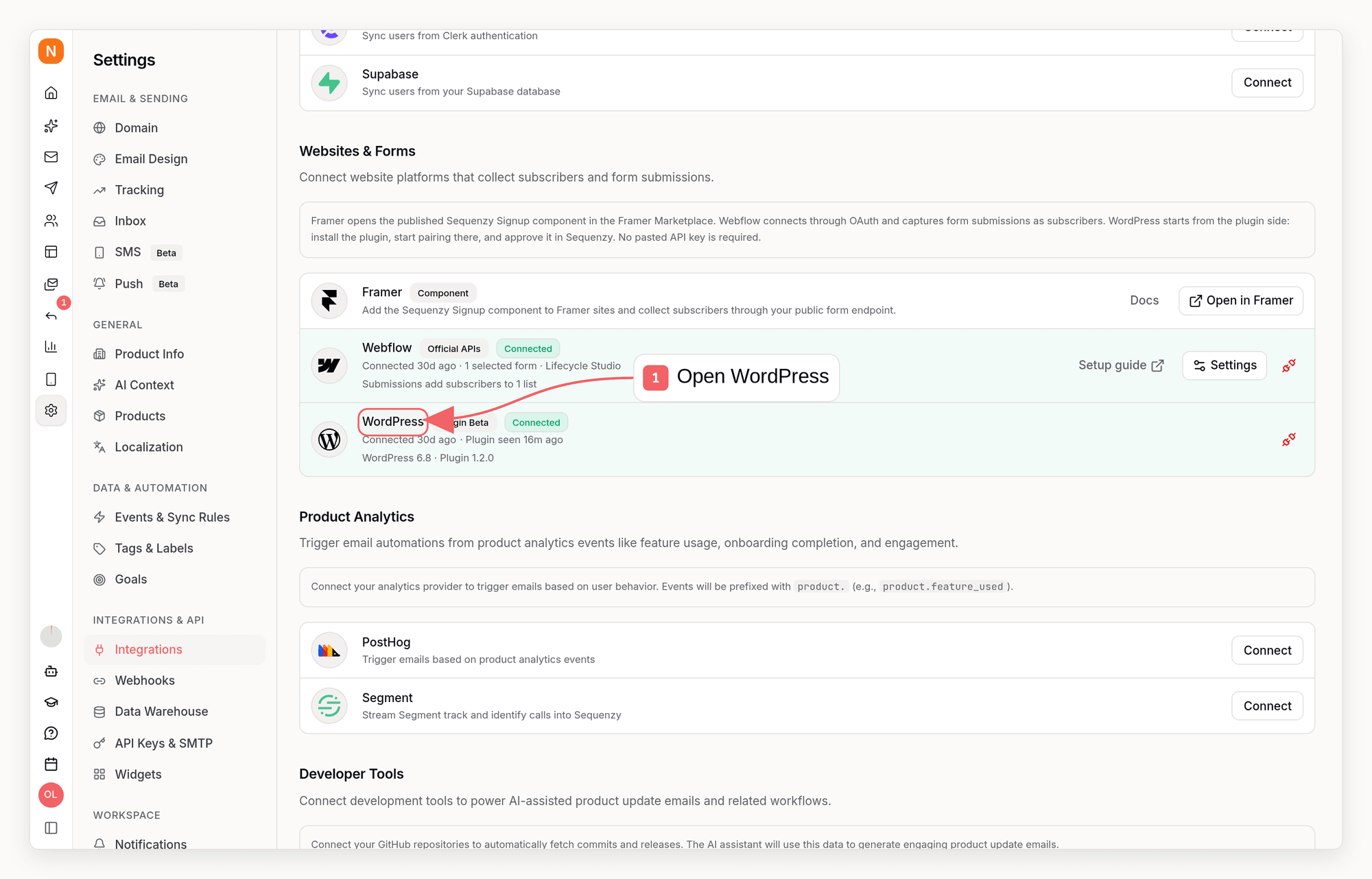Open API Keys & SMTP

click(174, 743)
